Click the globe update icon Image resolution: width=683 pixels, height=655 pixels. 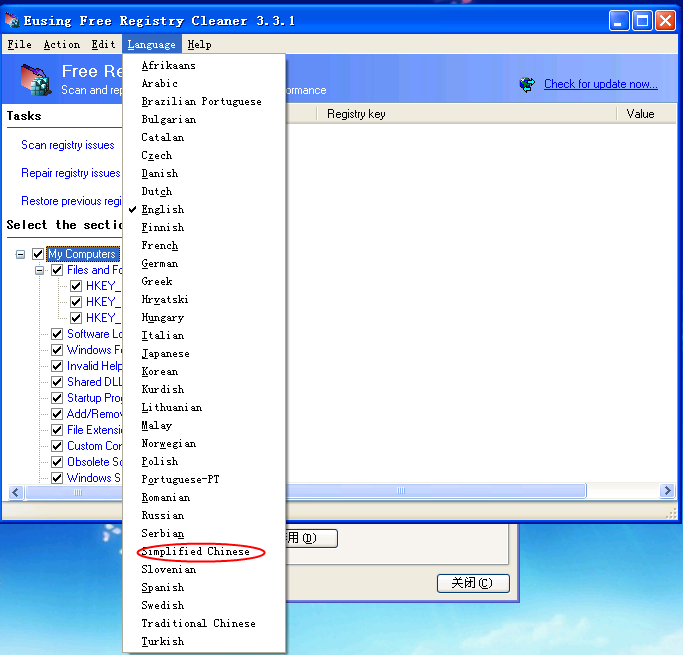pos(527,84)
